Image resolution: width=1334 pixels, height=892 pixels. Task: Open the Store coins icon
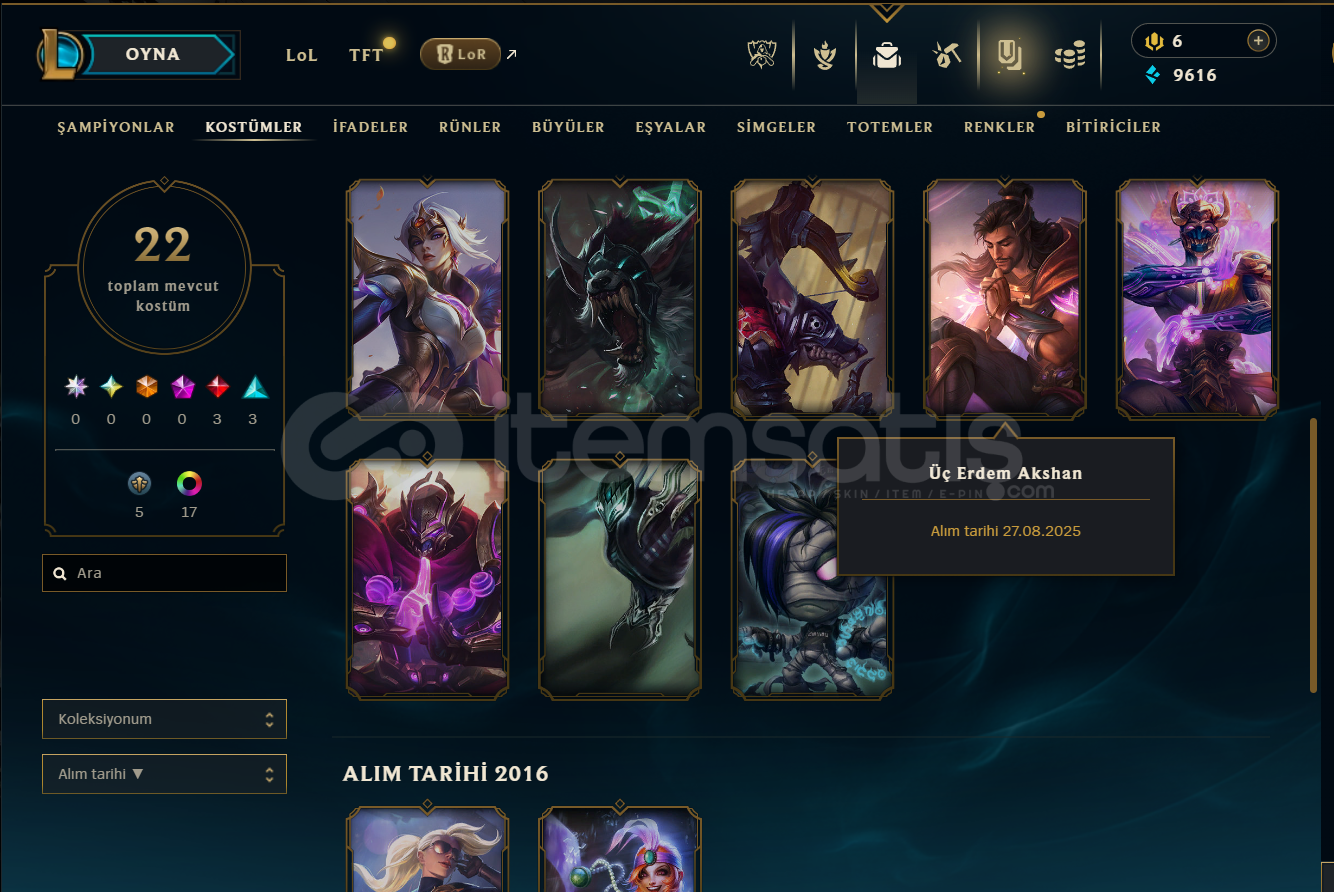point(1070,55)
